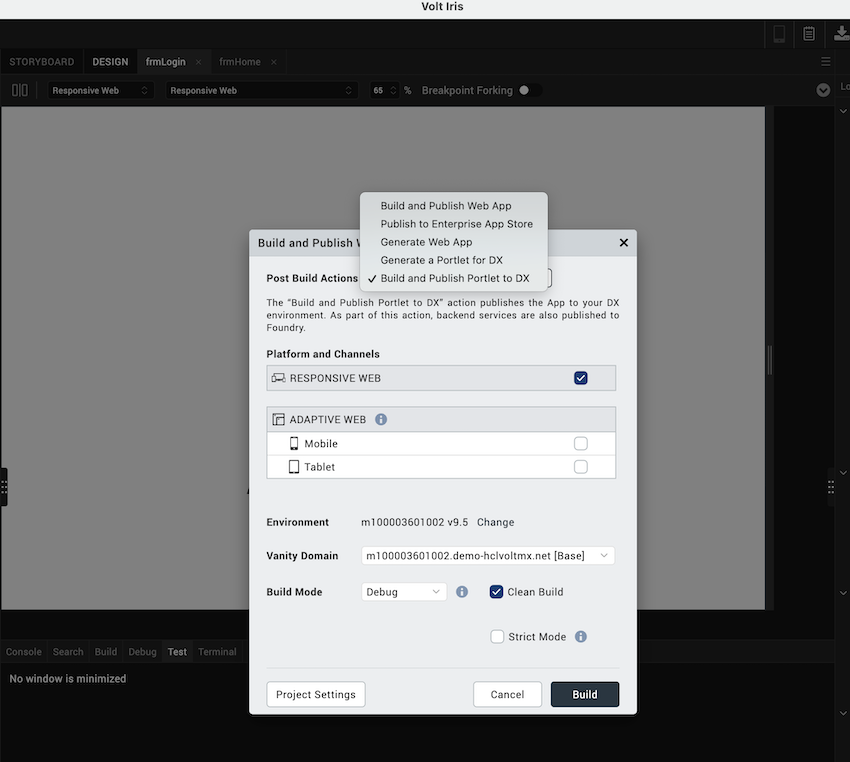Click the split-view panes icon in the toolbar
Image resolution: width=850 pixels, height=762 pixels.
[x=19, y=89]
